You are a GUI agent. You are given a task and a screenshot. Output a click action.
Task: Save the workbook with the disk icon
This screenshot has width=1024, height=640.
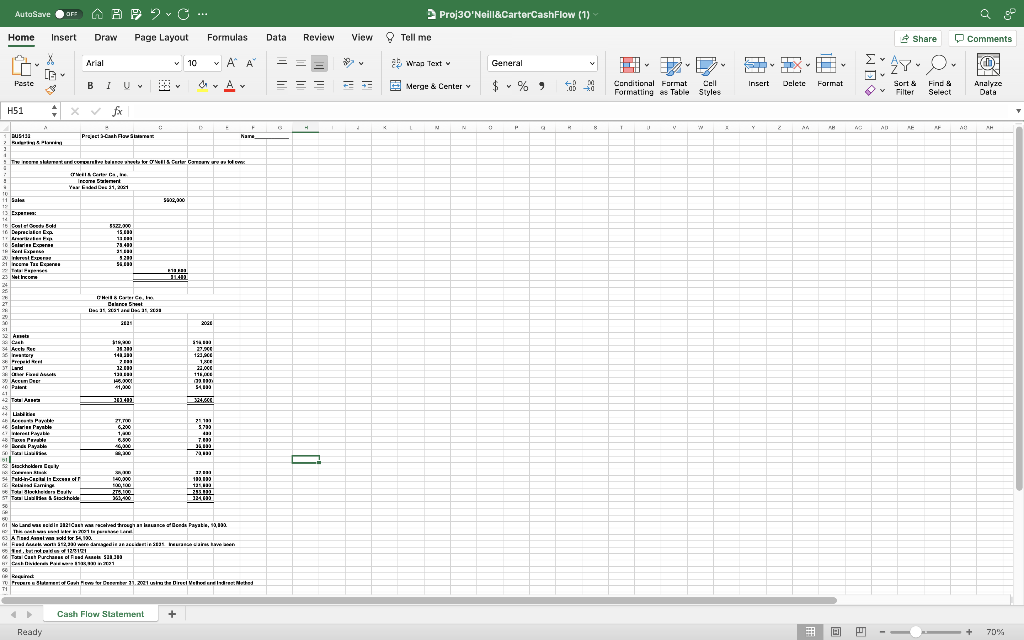117,14
